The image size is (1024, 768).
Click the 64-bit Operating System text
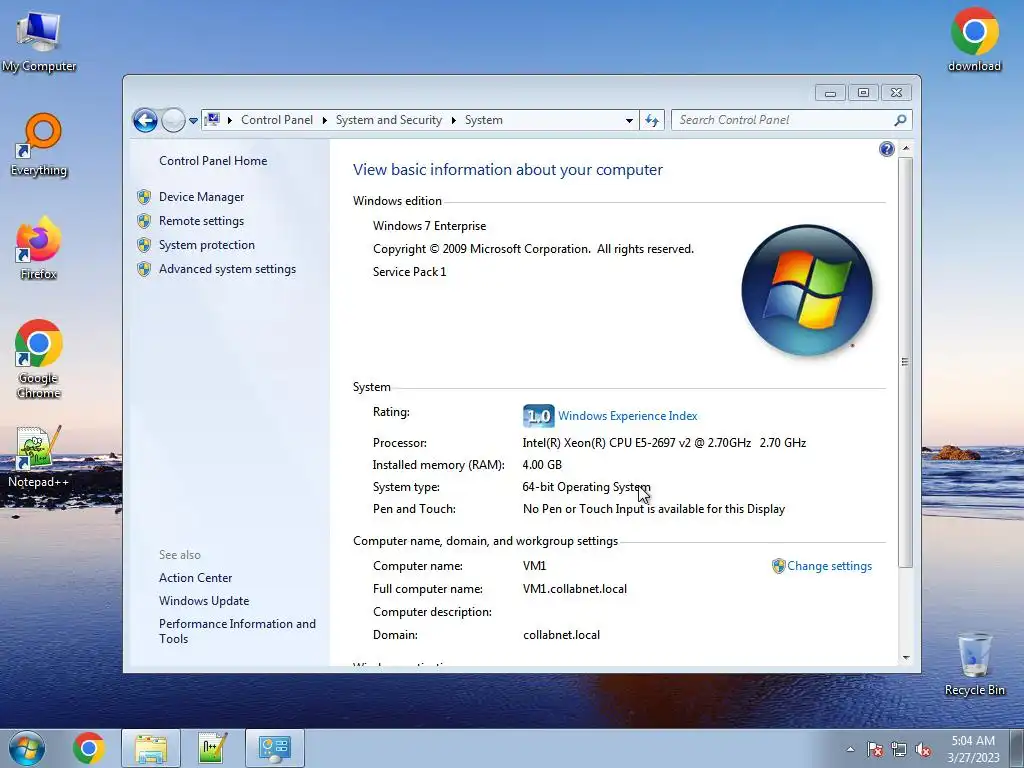(586, 487)
